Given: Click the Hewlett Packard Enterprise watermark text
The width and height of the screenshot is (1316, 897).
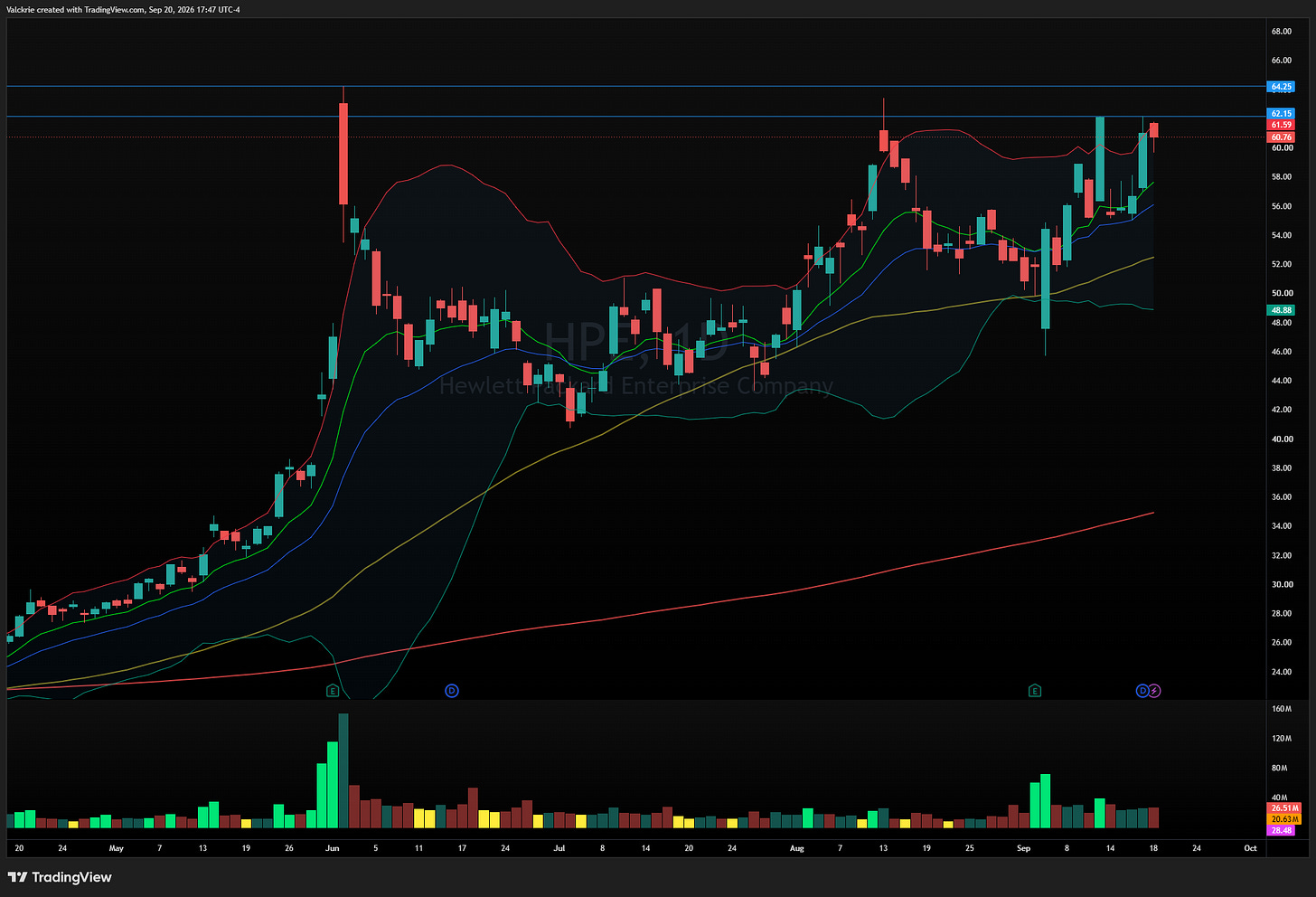Looking at the screenshot, I should pyautogui.click(x=636, y=386).
